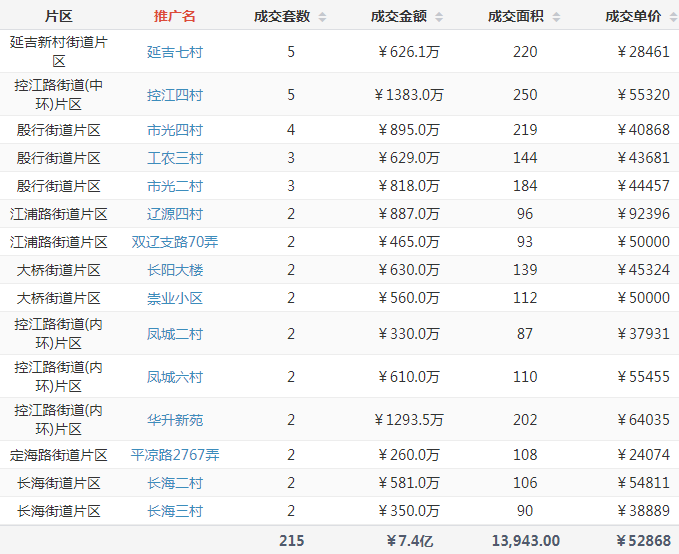
Task: Click unit price ¥45324
Action: tap(643, 270)
